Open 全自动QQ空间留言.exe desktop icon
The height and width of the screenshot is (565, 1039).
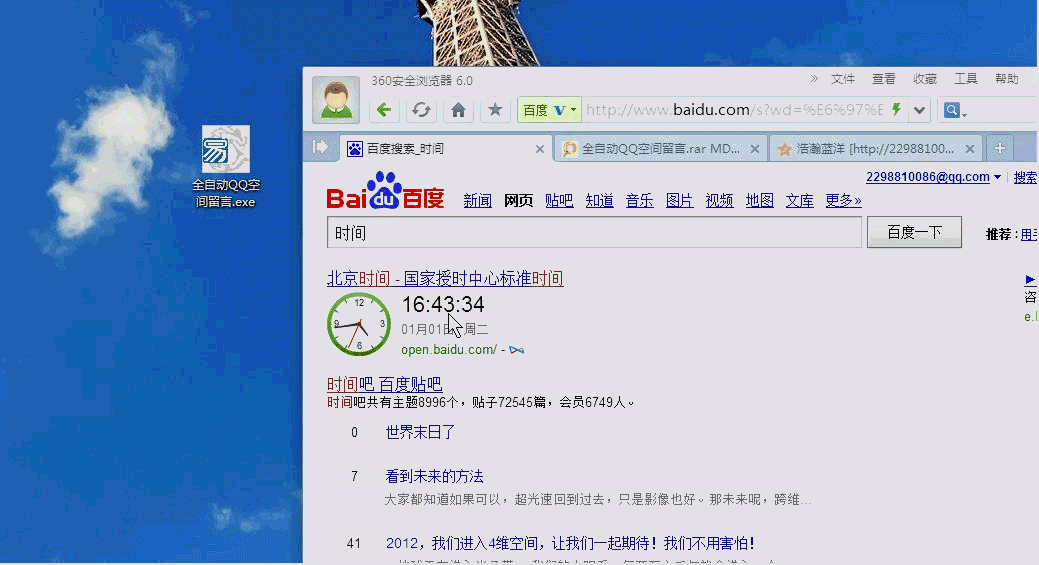click(x=225, y=168)
